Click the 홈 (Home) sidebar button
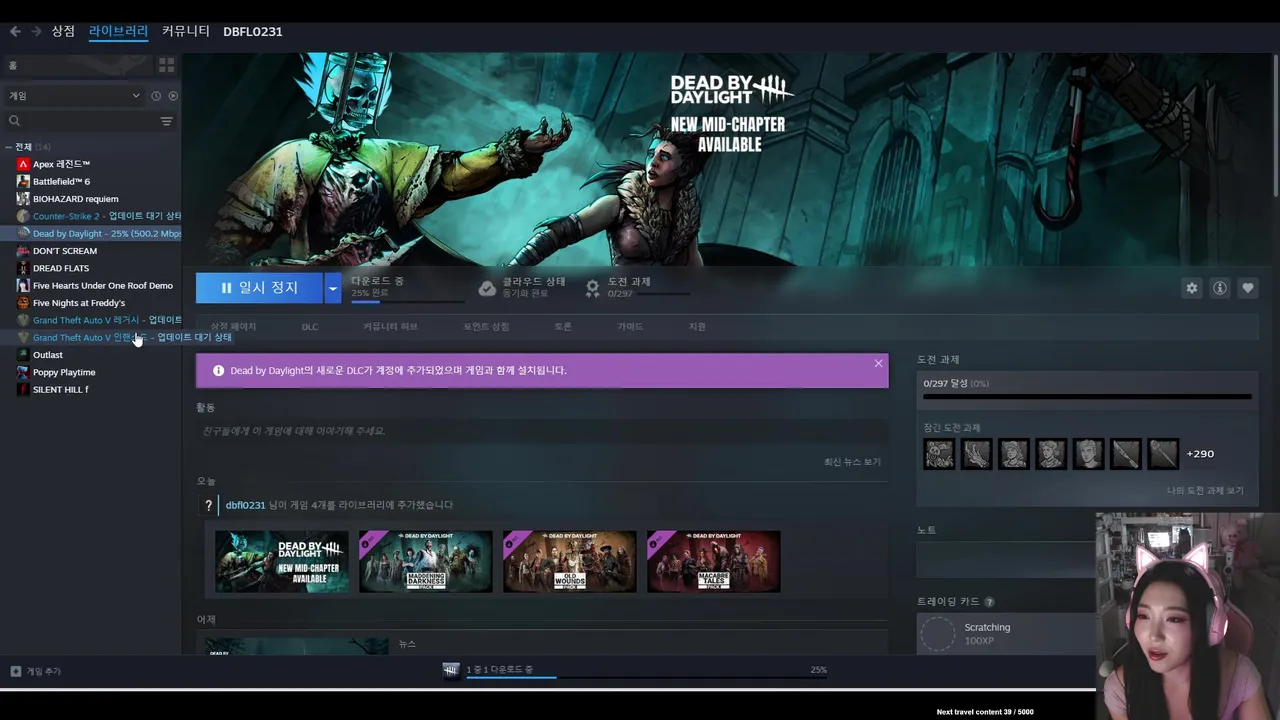 point(77,65)
